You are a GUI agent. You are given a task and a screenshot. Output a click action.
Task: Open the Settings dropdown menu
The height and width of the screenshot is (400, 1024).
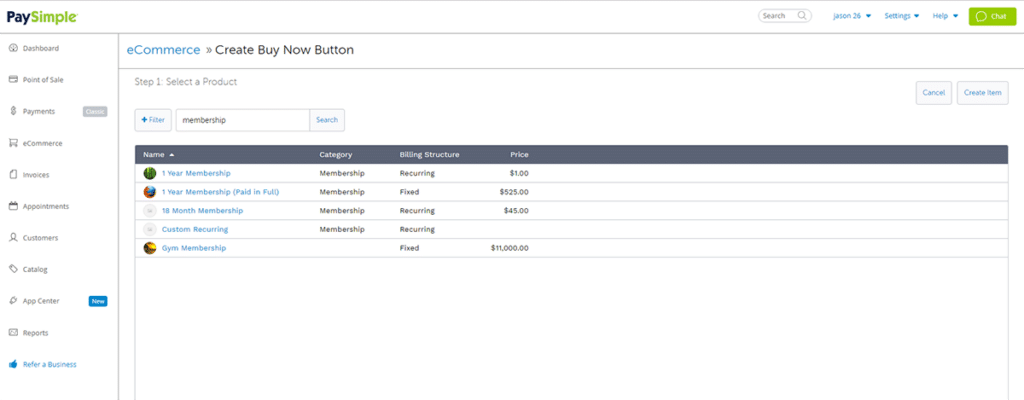[x=902, y=16]
